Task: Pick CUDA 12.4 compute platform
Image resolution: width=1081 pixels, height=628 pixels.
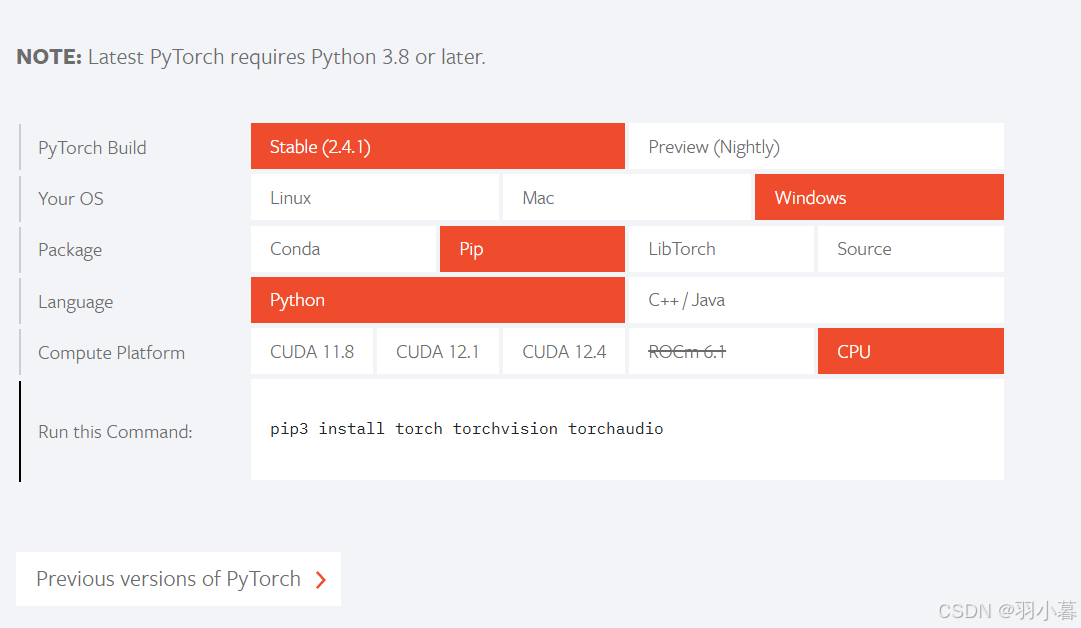Action: (x=564, y=351)
